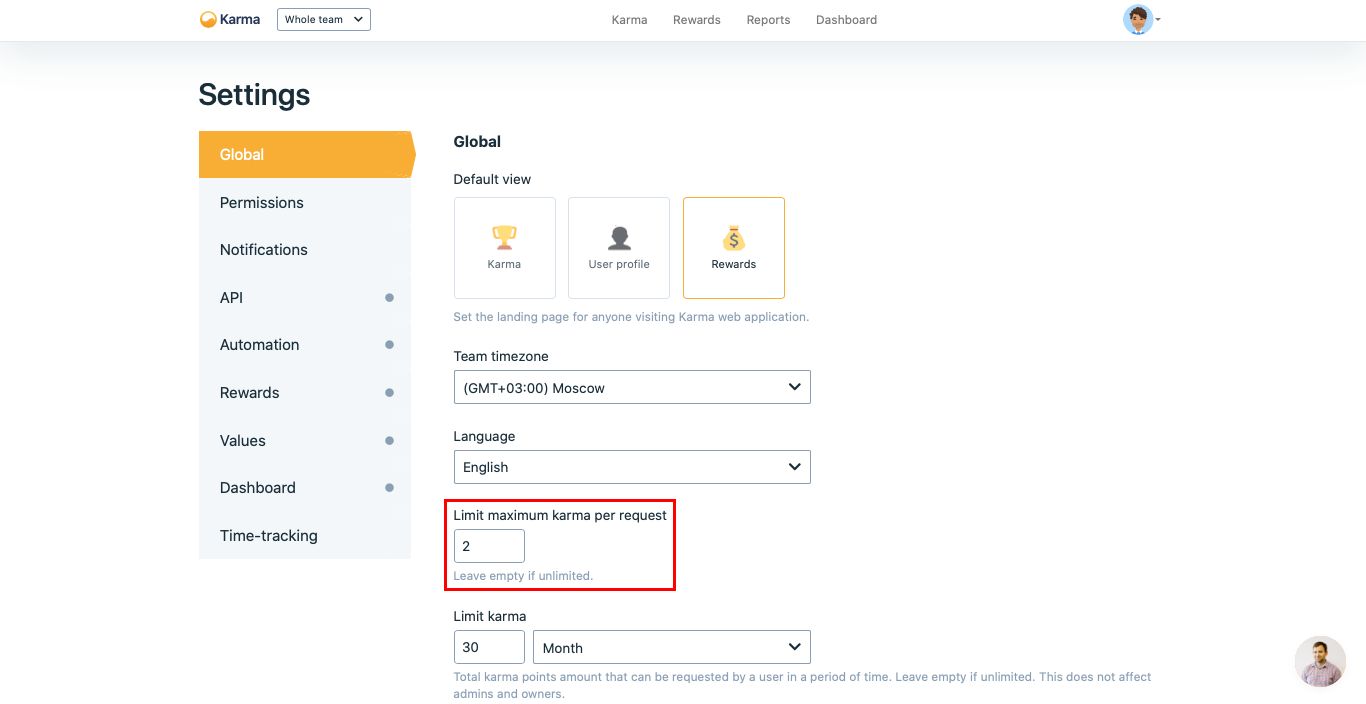The width and height of the screenshot is (1366, 704).
Task: Go to Karma in the top navigation
Action: [x=629, y=20]
